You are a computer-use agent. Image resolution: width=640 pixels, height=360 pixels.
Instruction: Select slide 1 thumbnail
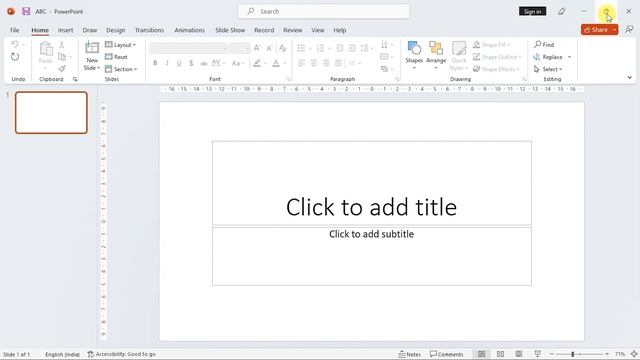click(51, 113)
